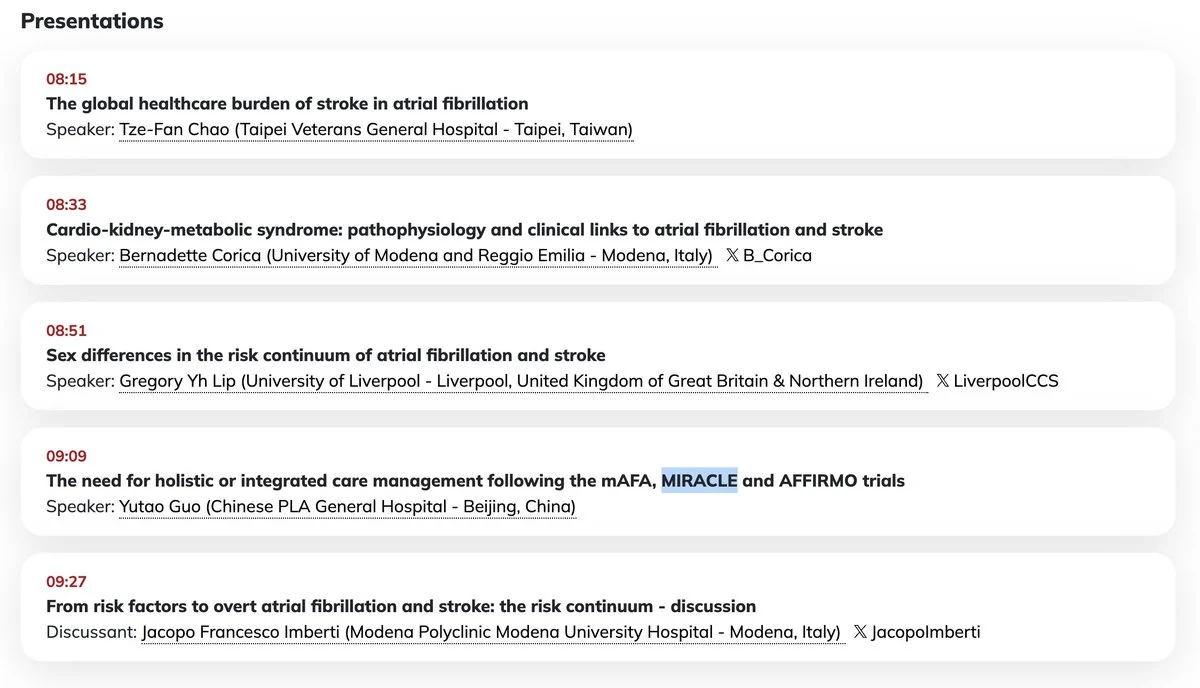The height and width of the screenshot is (688, 1200).
Task: Open speaker Gregory Yh Lip's profile link
Action: pos(521,381)
